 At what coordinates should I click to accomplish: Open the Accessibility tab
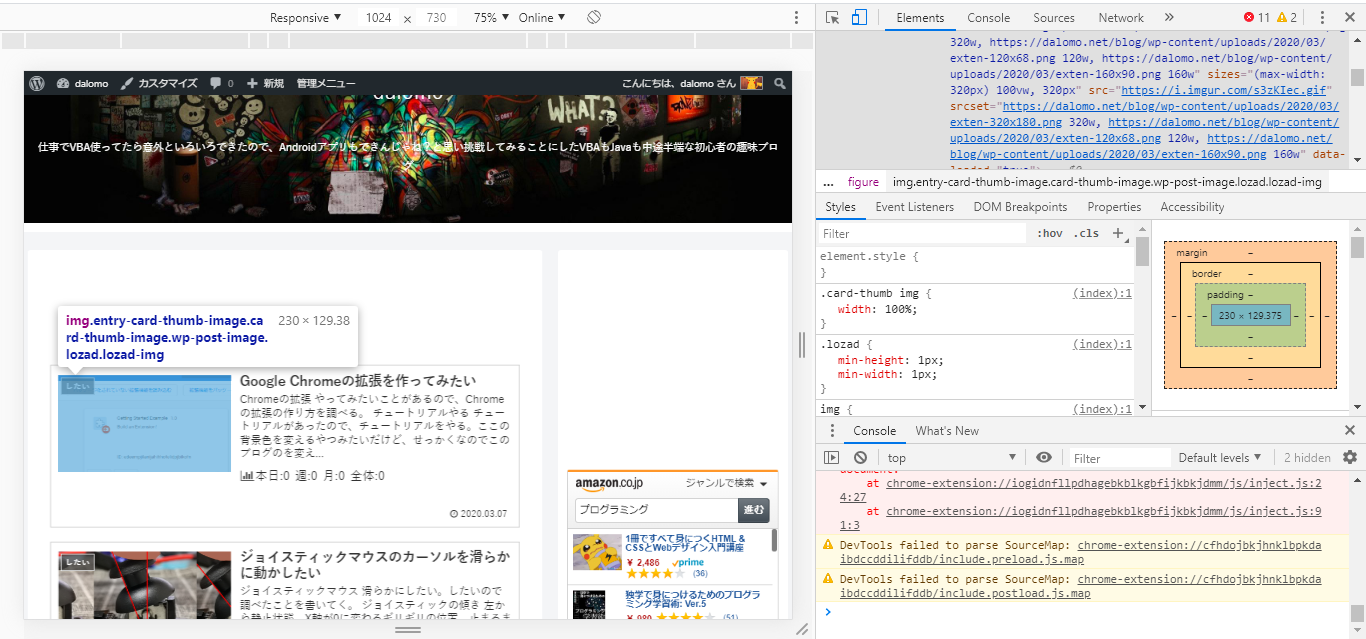(1192, 207)
